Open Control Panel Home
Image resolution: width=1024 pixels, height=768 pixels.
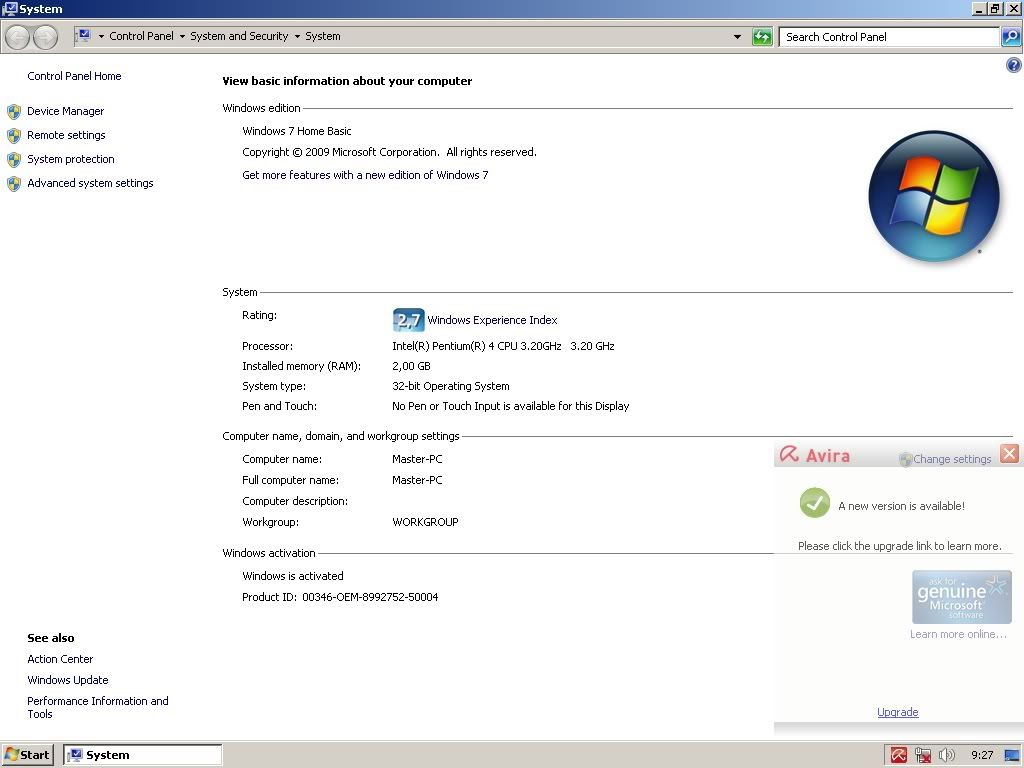point(74,76)
